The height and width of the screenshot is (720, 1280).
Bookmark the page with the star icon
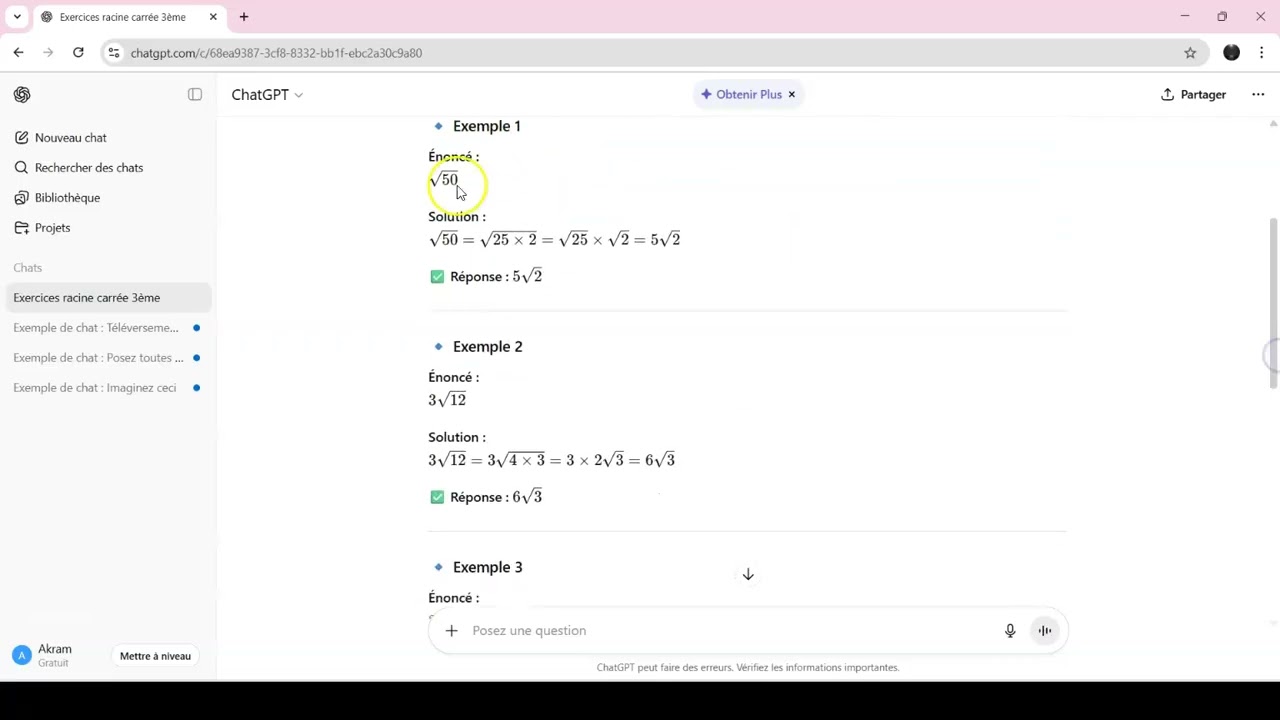pyautogui.click(x=1190, y=53)
